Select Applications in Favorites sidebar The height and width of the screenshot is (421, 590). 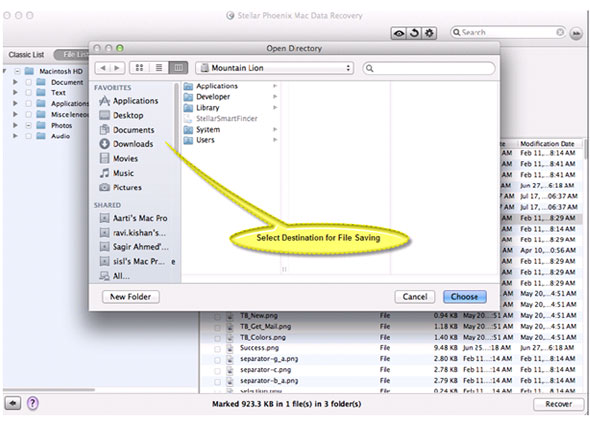129,101
